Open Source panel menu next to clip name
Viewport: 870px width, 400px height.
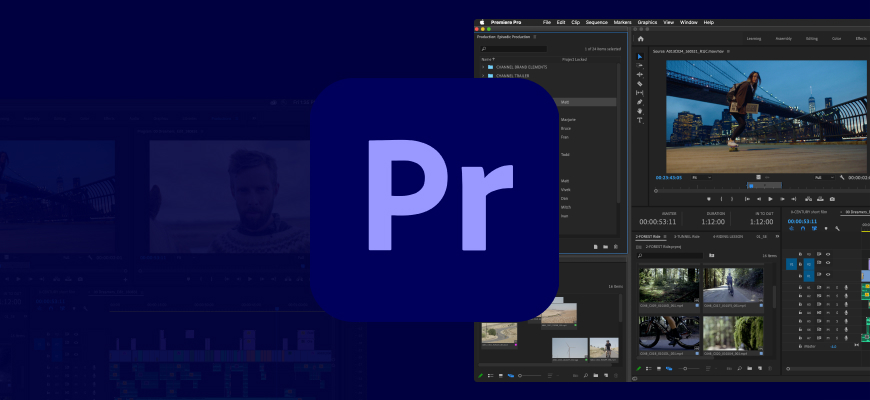[x=729, y=51]
